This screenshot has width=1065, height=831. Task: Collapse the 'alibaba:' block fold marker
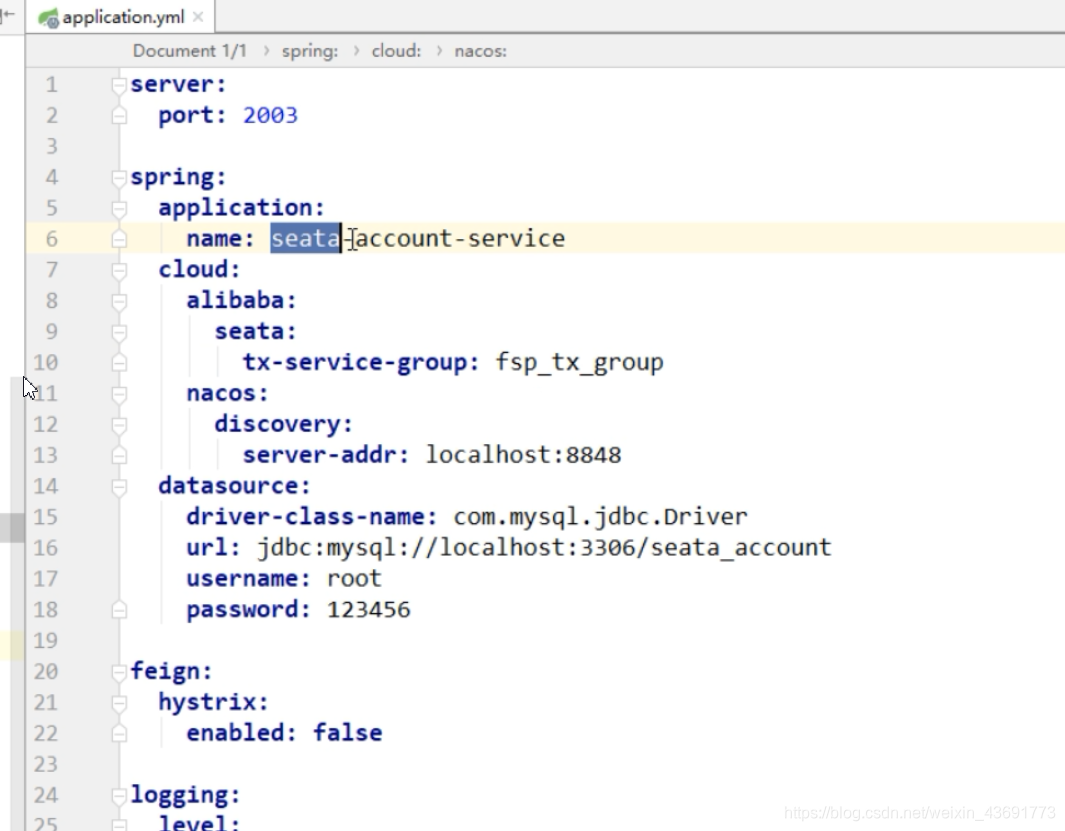pos(119,301)
